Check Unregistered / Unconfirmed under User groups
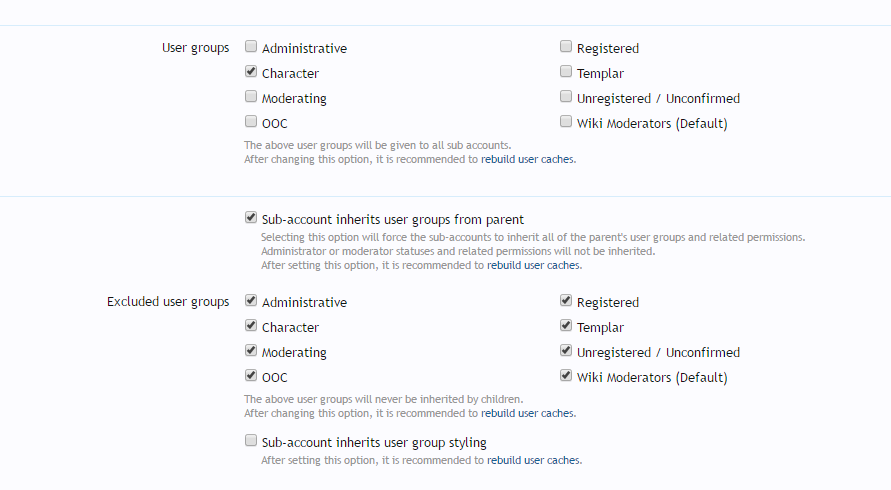The image size is (891, 490). pyautogui.click(x=566, y=97)
